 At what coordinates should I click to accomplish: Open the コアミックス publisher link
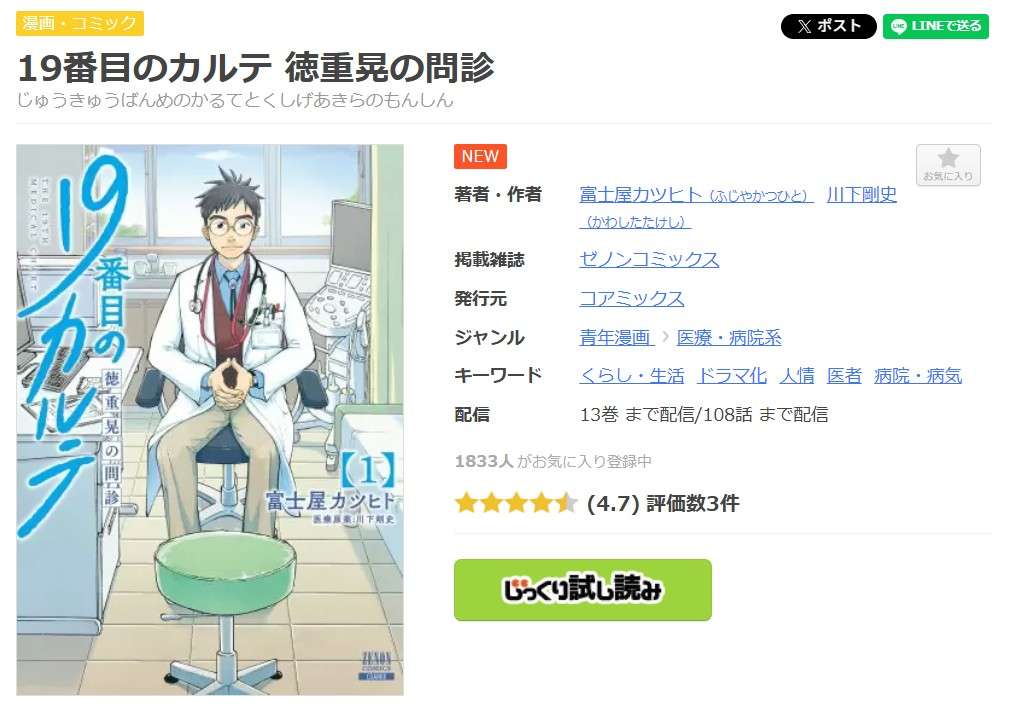click(631, 298)
